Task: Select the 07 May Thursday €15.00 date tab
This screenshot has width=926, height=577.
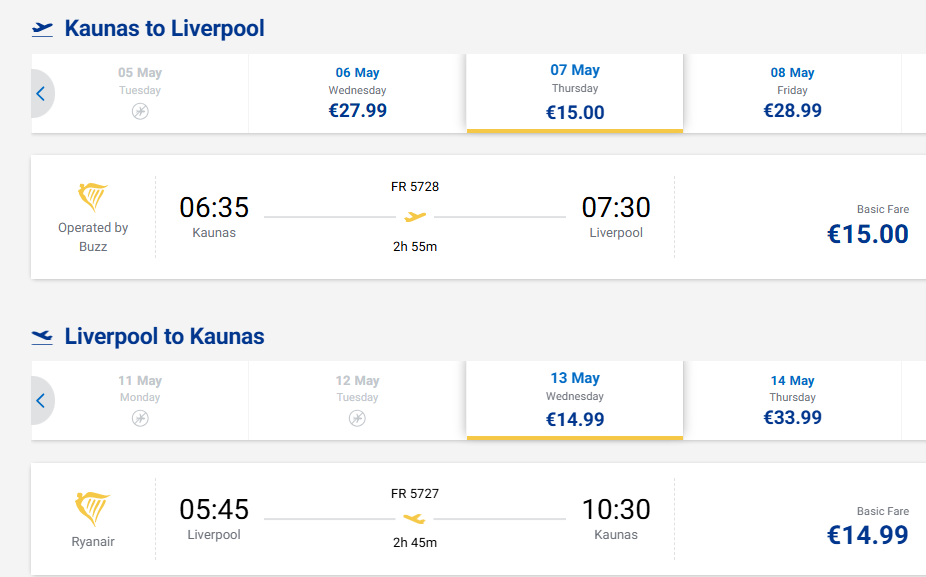Action: pyautogui.click(x=575, y=93)
